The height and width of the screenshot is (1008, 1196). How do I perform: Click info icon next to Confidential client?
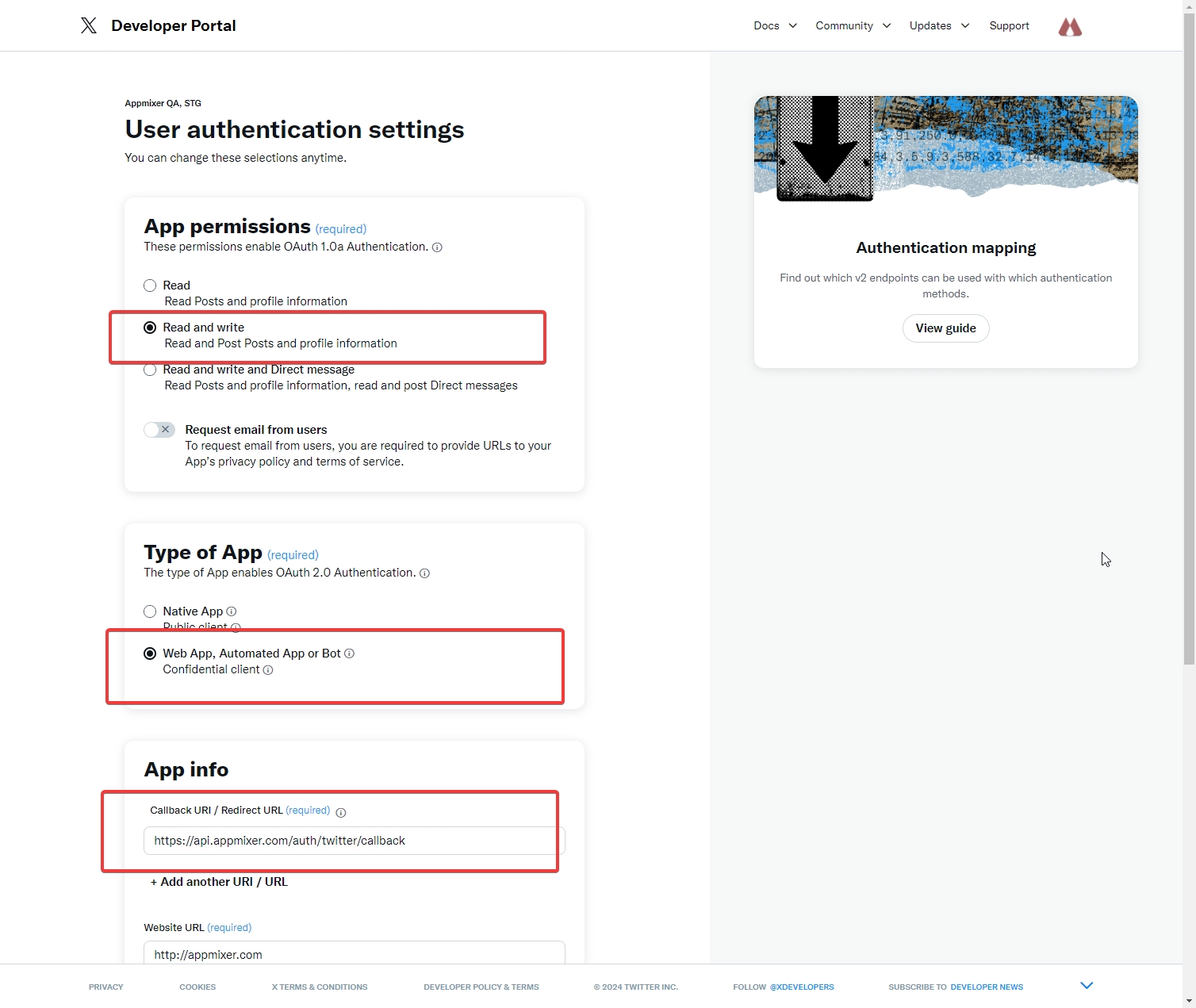268,670
